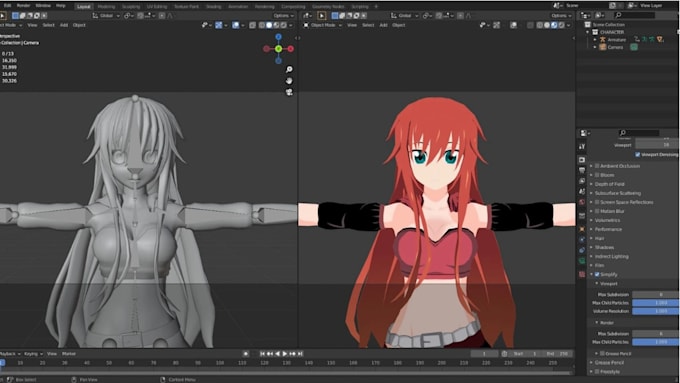Toggle the Viewport Denoising checkbox
This screenshot has height=383, width=680.
pos(638,154)
